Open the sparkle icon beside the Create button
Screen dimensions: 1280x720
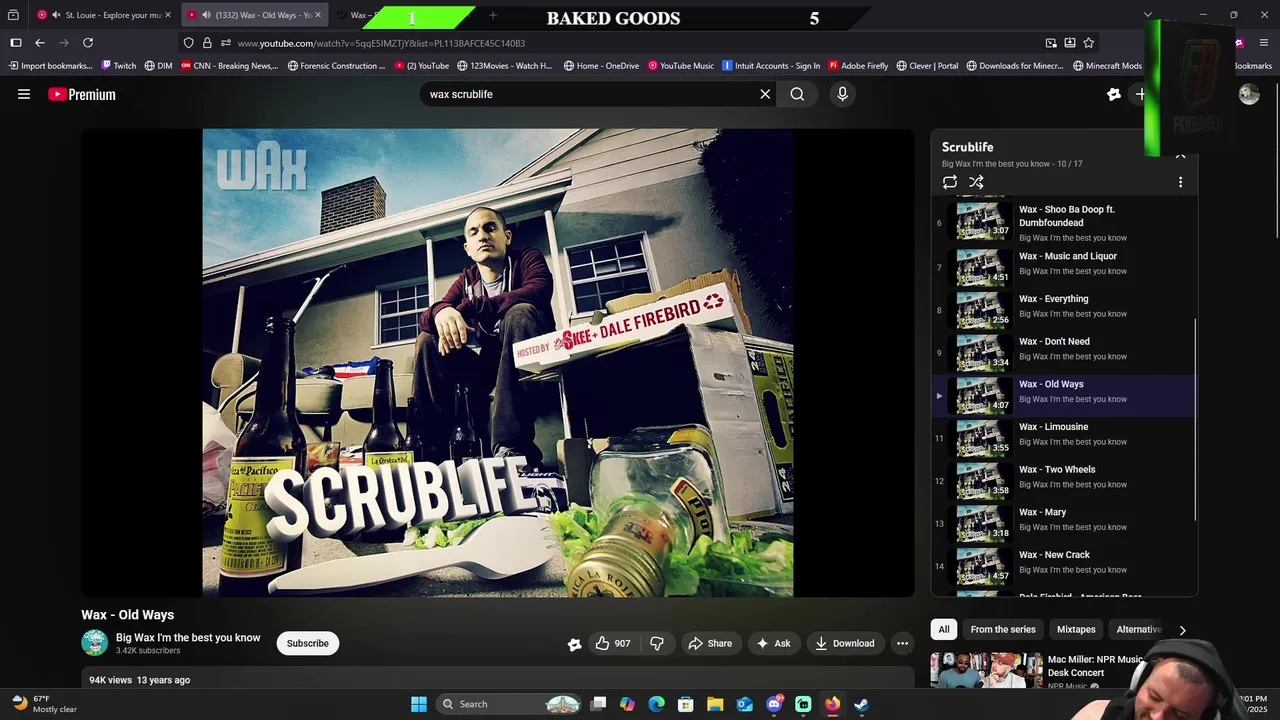(1114, 94)
